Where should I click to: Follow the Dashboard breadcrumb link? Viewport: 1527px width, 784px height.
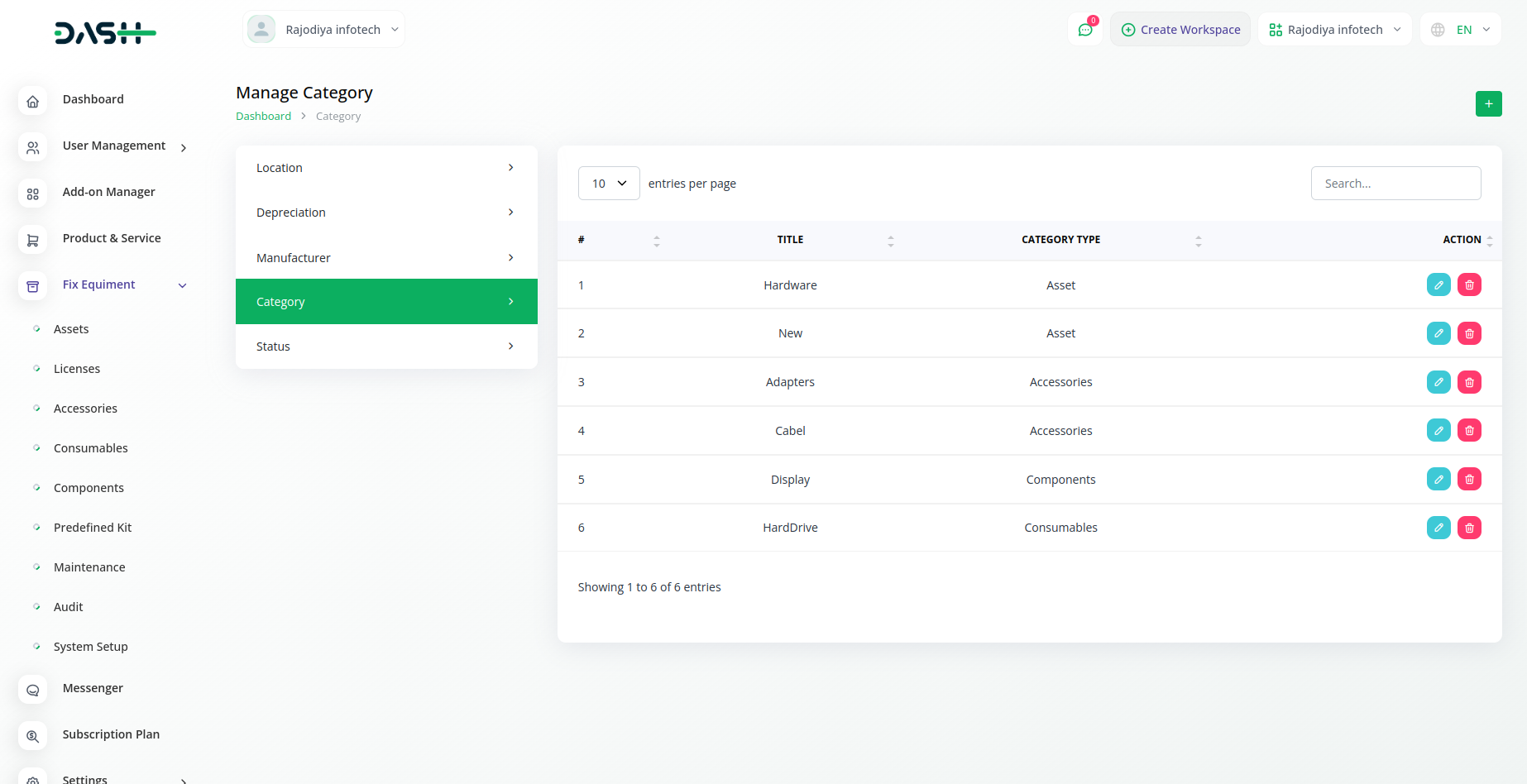[263, 117]
